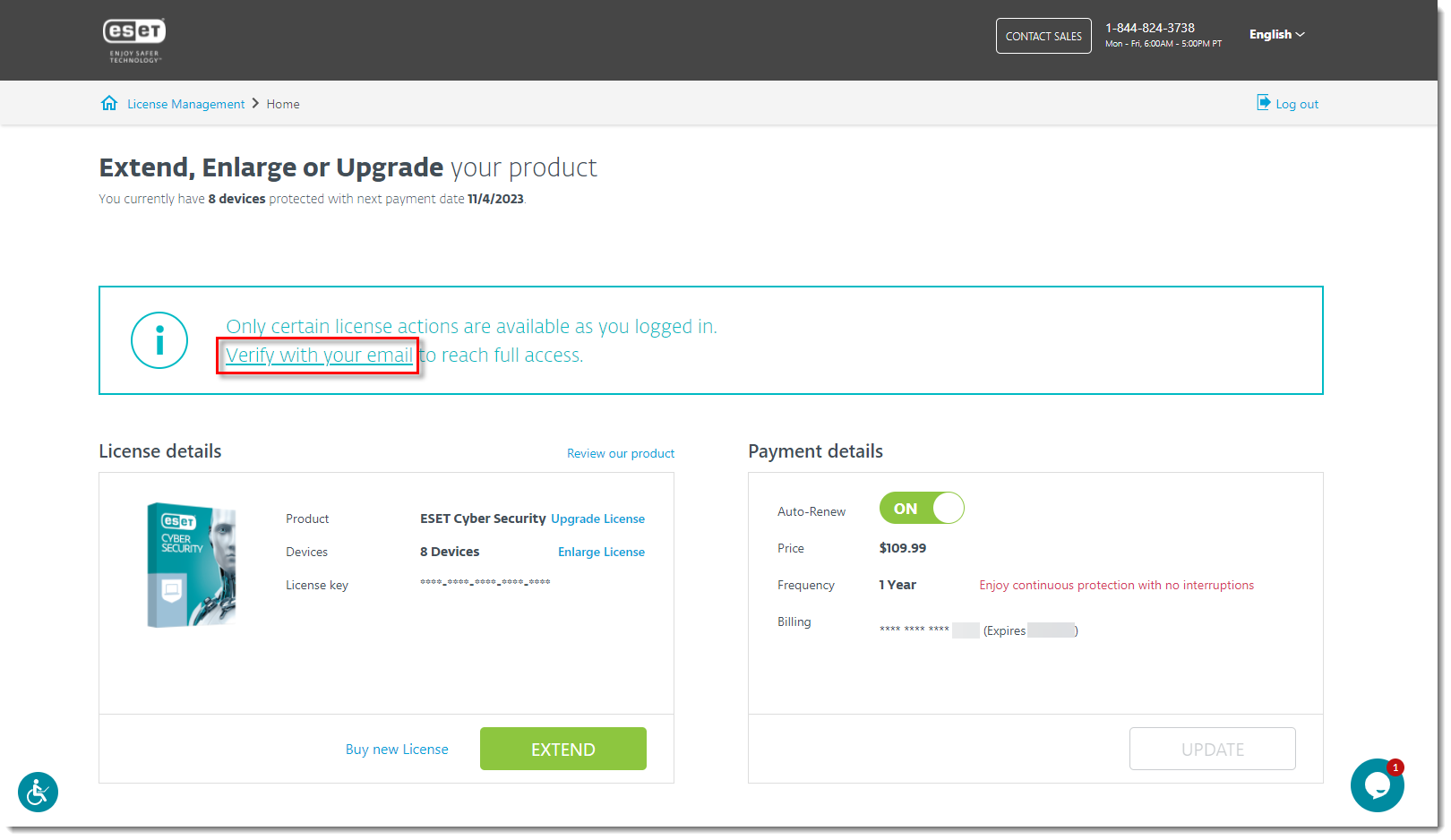Open the live chat bubble icon

tap(1377, 785)
